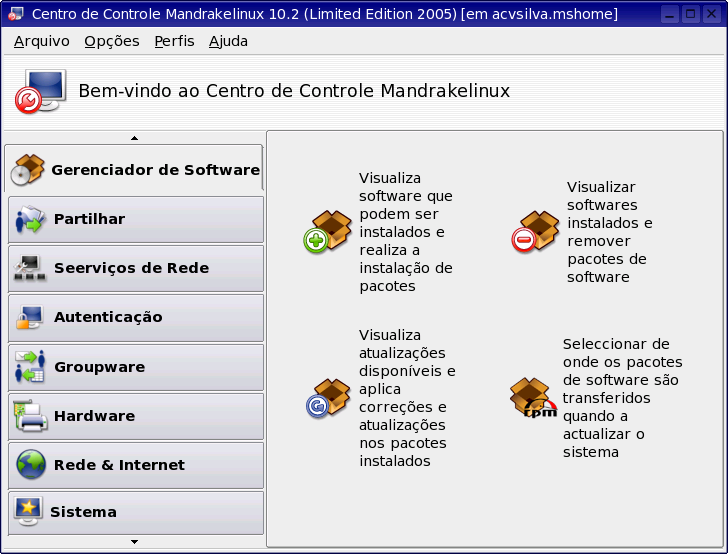Image resolution: width=728 pixels, height=554 pixels.
Task: Open the remove software packages icon
Action: pyautogui.click(x=535, y=231)
